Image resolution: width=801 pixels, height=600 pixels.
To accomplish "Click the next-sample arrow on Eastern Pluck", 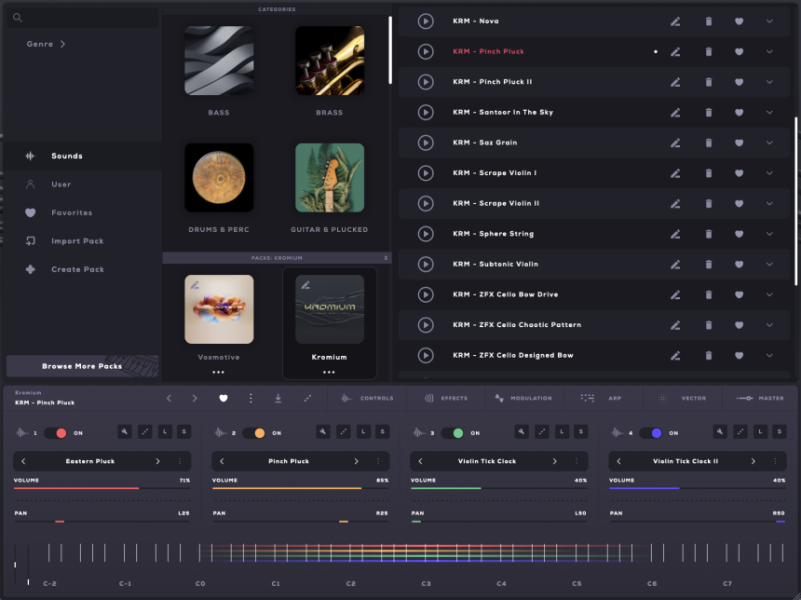I will coord(160,461).
